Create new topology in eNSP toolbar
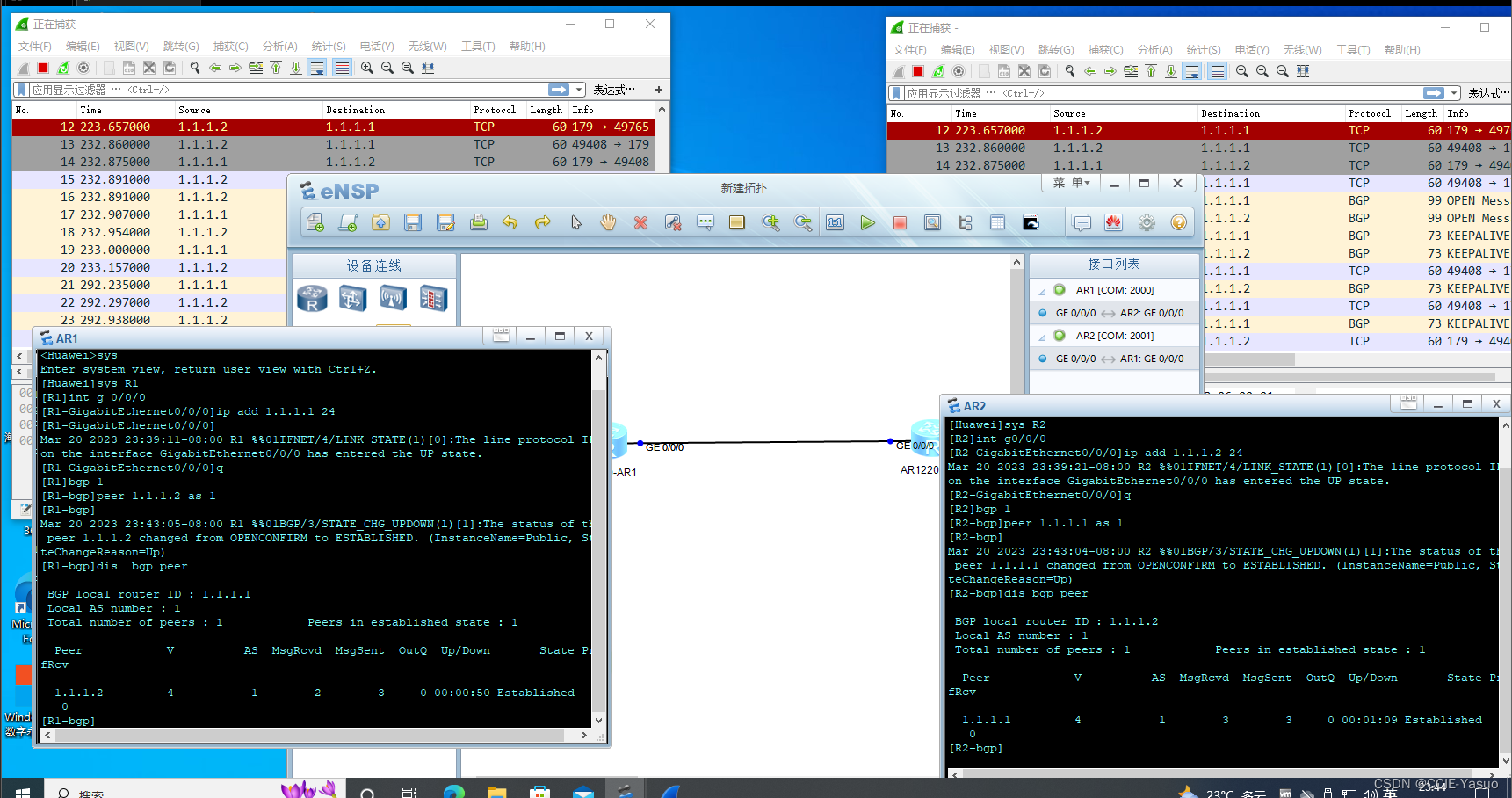The image size is (1512, 798). [315, 222]
